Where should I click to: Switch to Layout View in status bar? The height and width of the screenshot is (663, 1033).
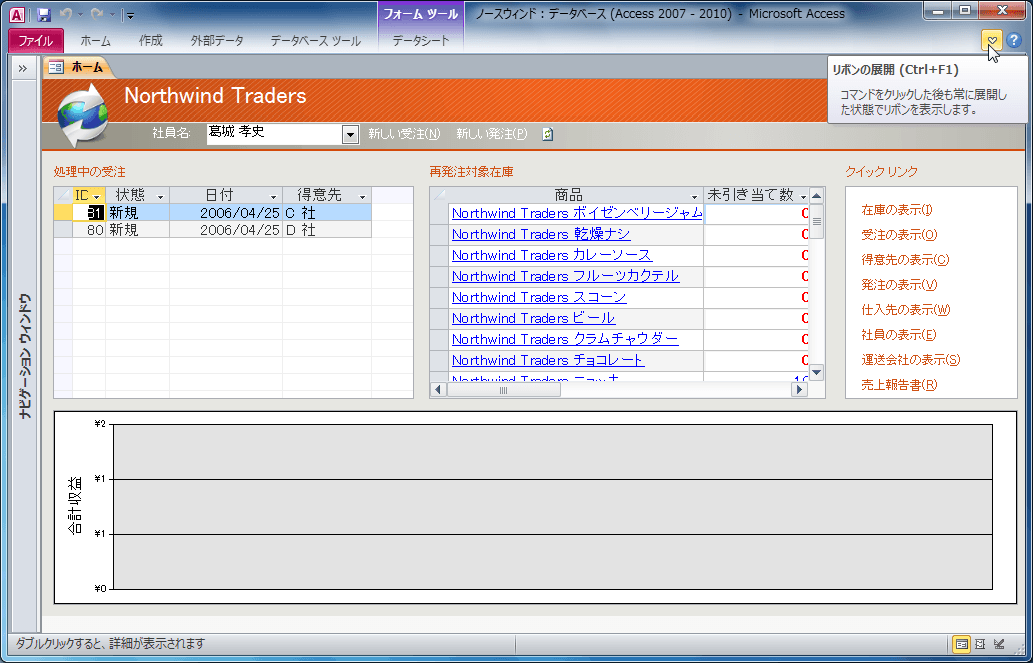pyautogui.click(x=980, y=644)
